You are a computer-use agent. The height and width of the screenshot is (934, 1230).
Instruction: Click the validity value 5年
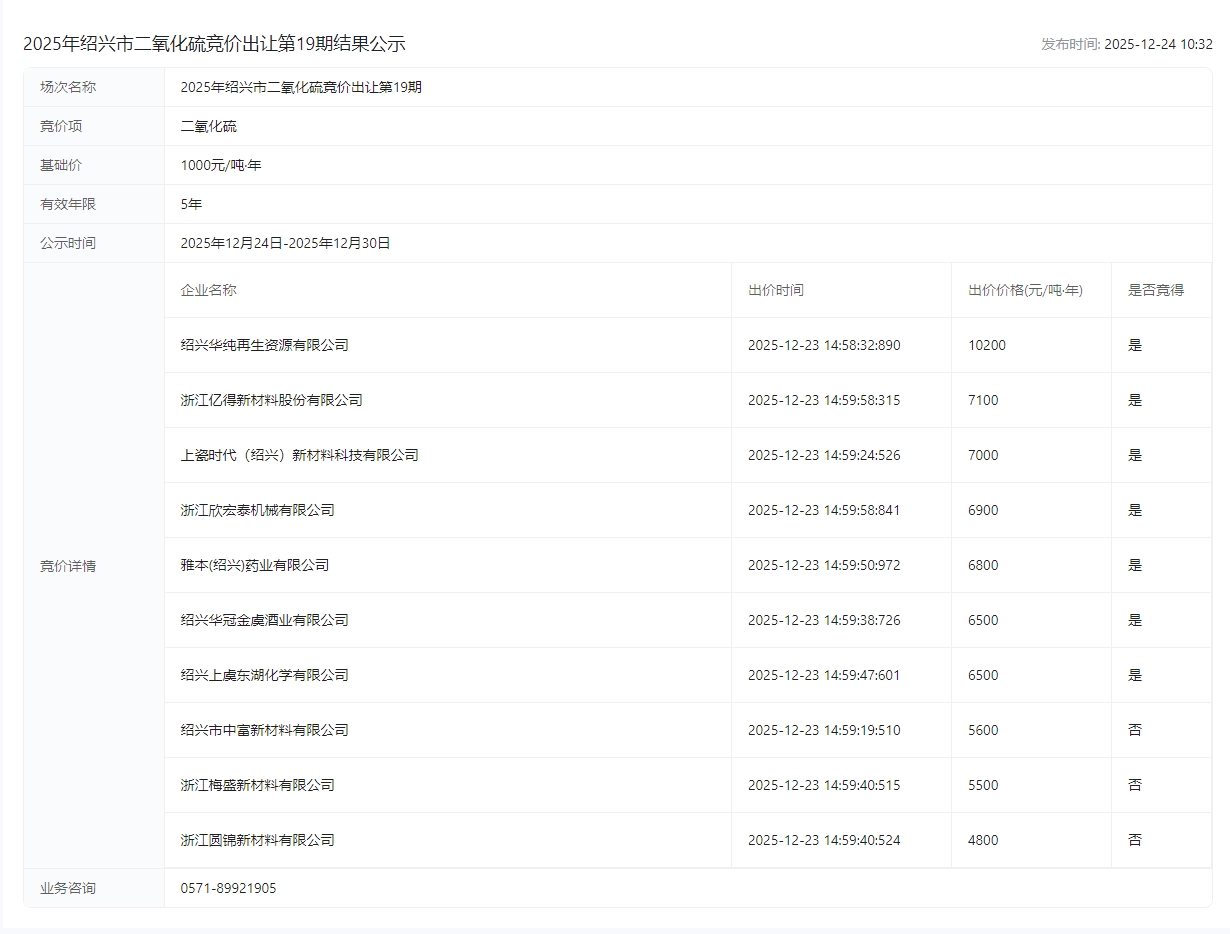[191, 204]
